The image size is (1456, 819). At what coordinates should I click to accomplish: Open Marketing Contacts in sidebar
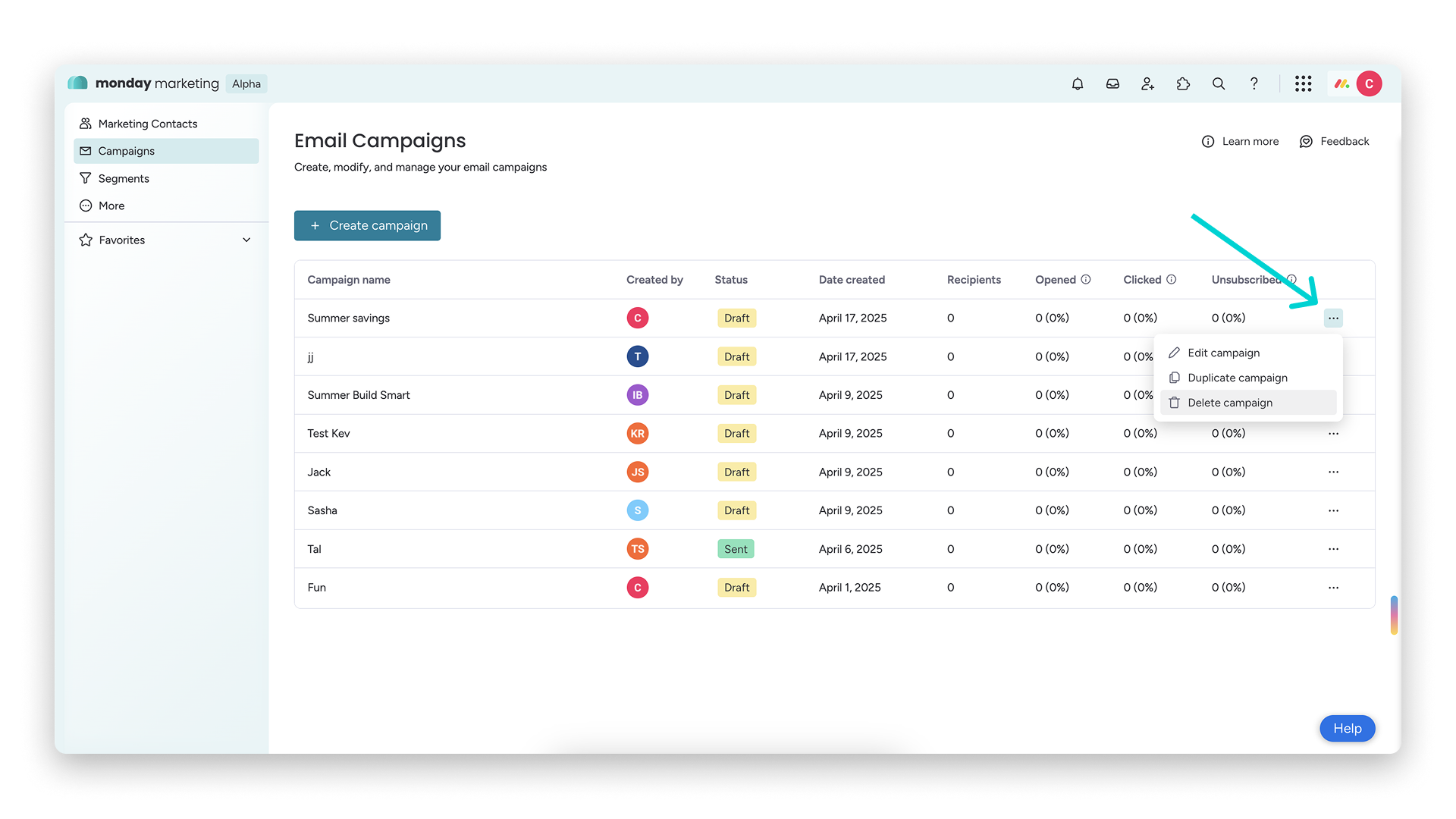(166, 124)
